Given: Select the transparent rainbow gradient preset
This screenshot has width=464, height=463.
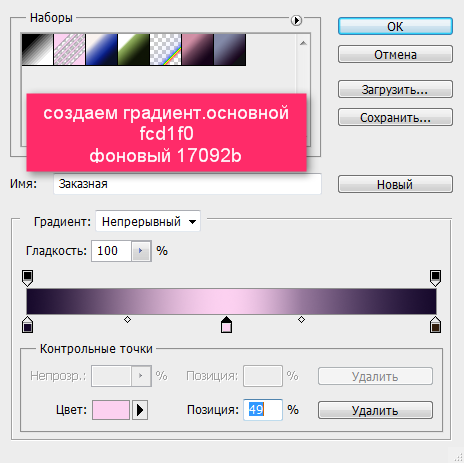Looking at the screenshot, I should tap(166, 49).
